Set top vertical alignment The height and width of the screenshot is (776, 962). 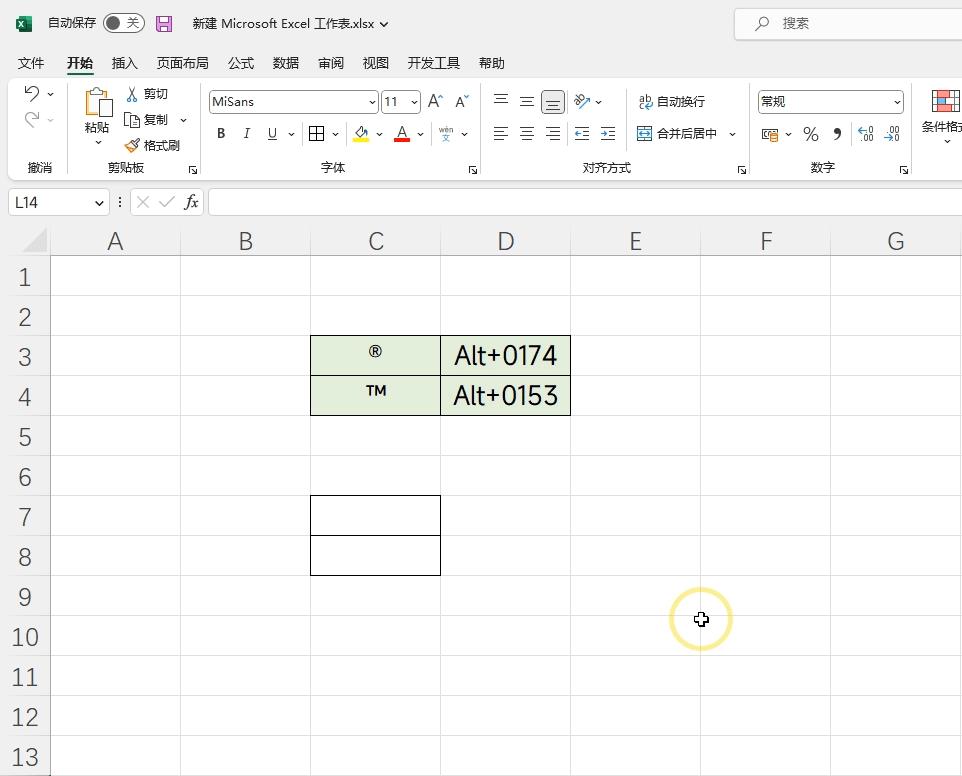point(501,101)
